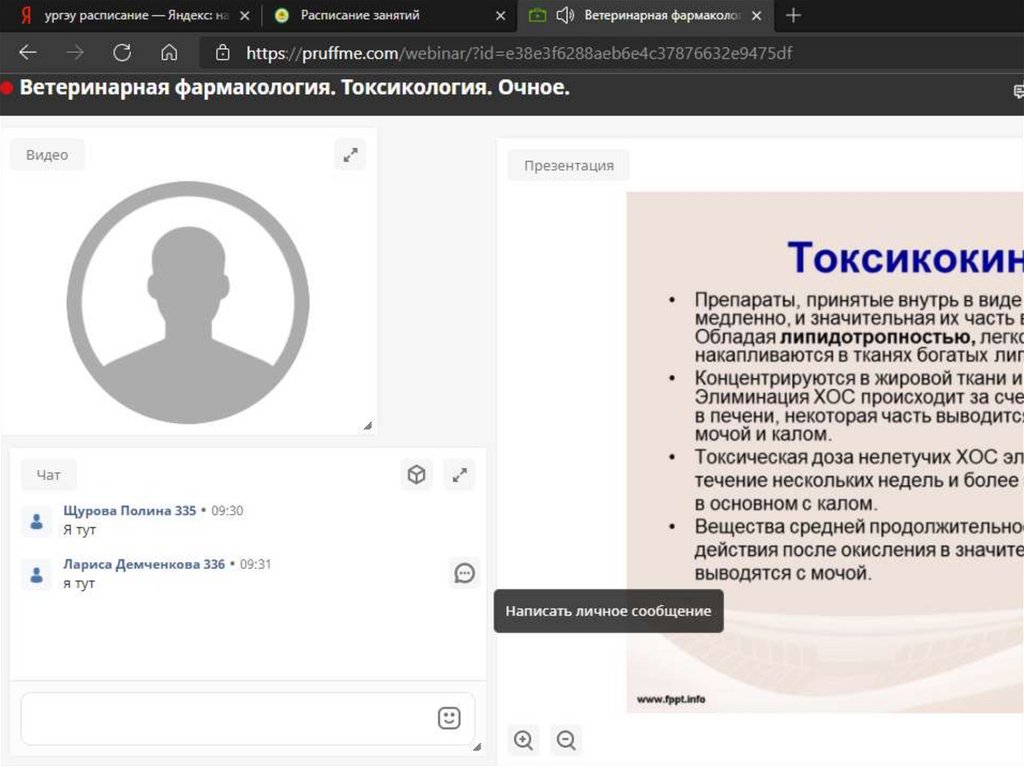This screenshot has width=1024, height=767.
Task: Open a new browser tab
Action: 793,16
